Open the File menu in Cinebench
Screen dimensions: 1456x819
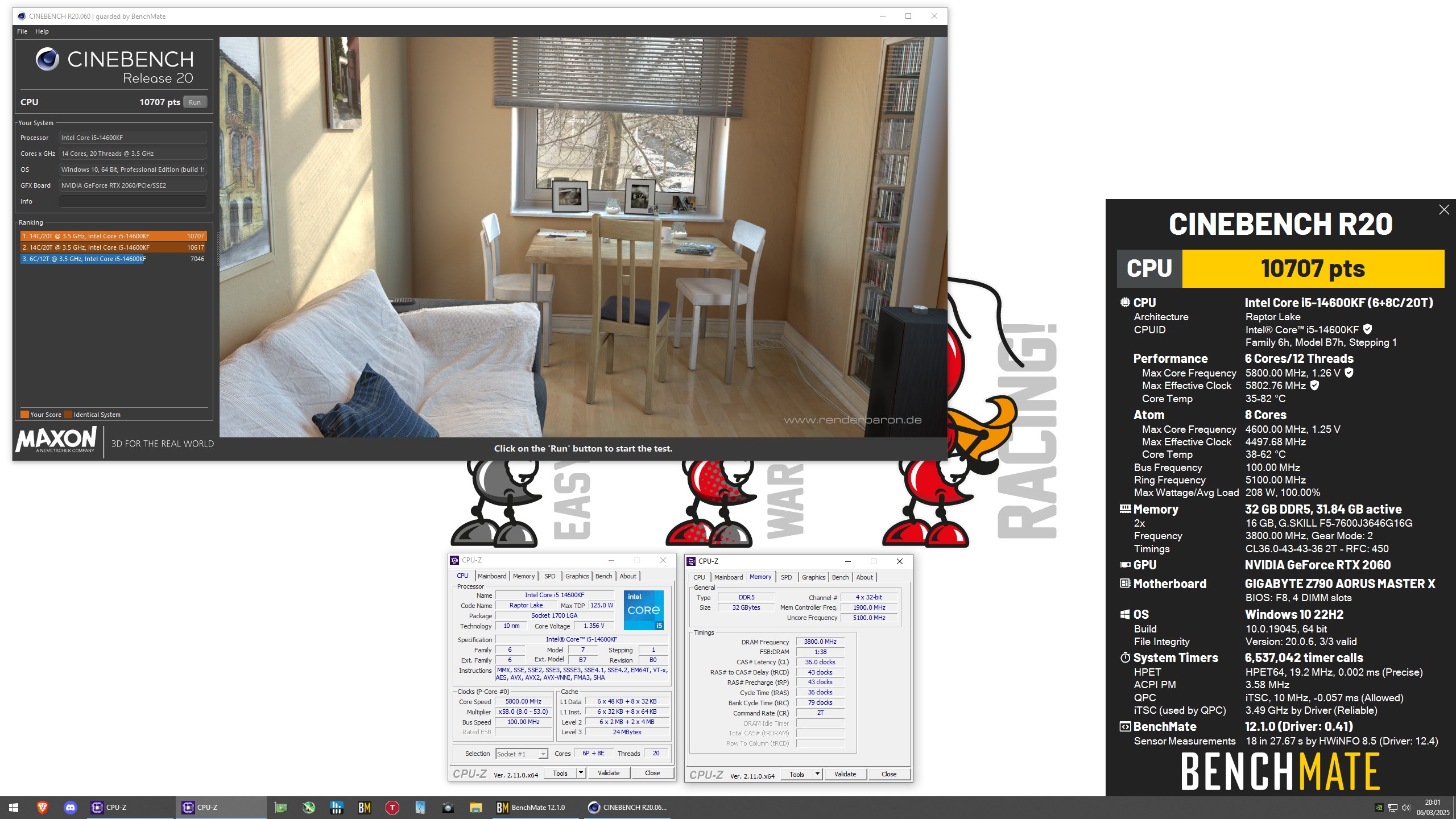22,31
